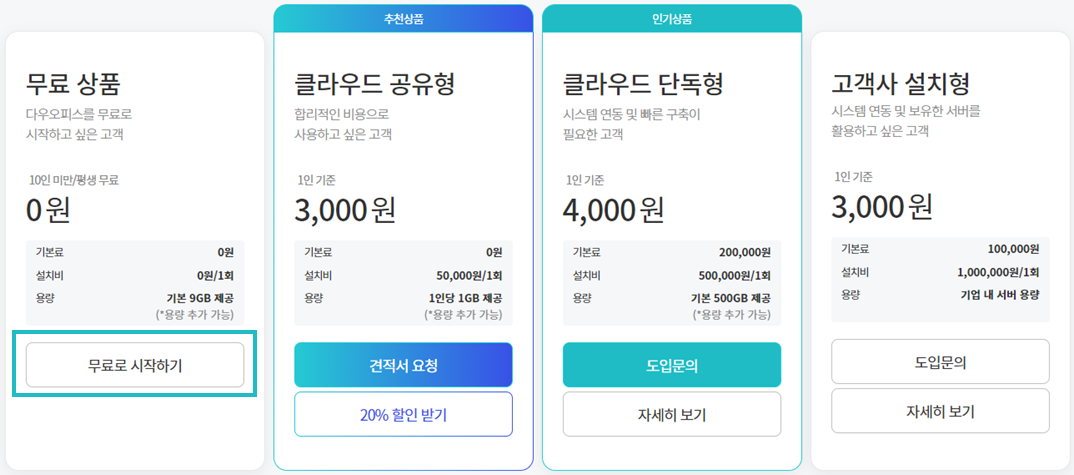Click the 0원 price in 무료 상품
Image resolution: width=1074 pixels, height=475 pixels.
pyautogui.click(x=48, y=210)
